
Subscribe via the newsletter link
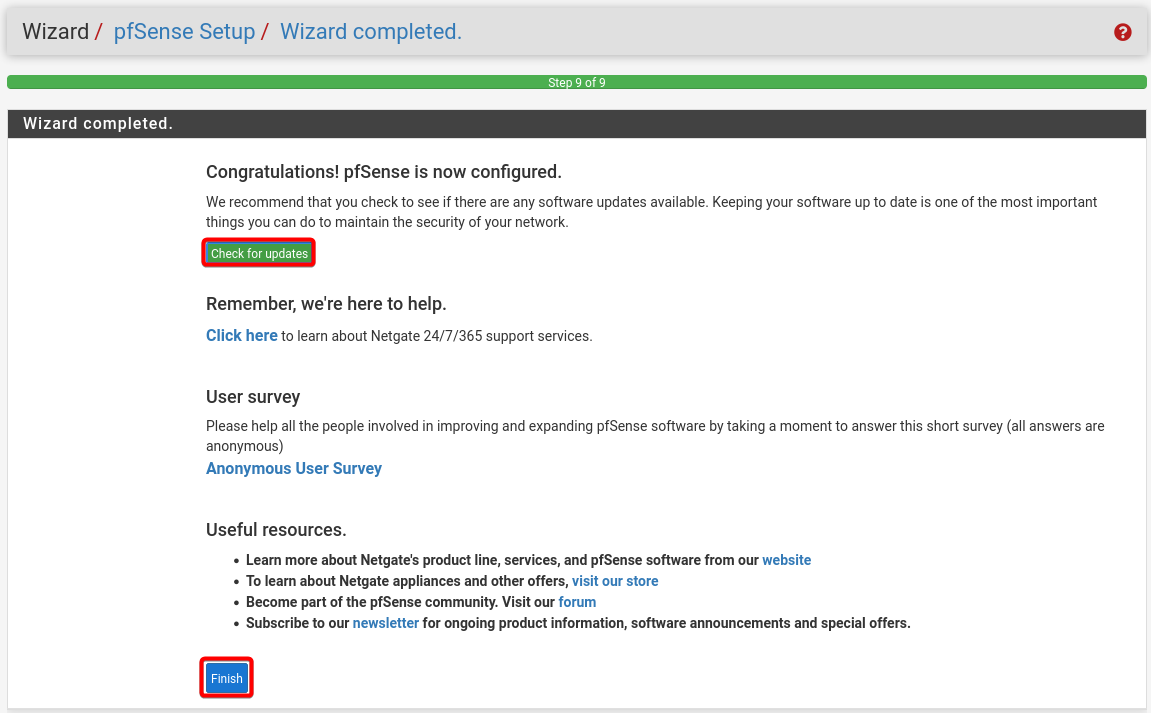pos(385,623)
